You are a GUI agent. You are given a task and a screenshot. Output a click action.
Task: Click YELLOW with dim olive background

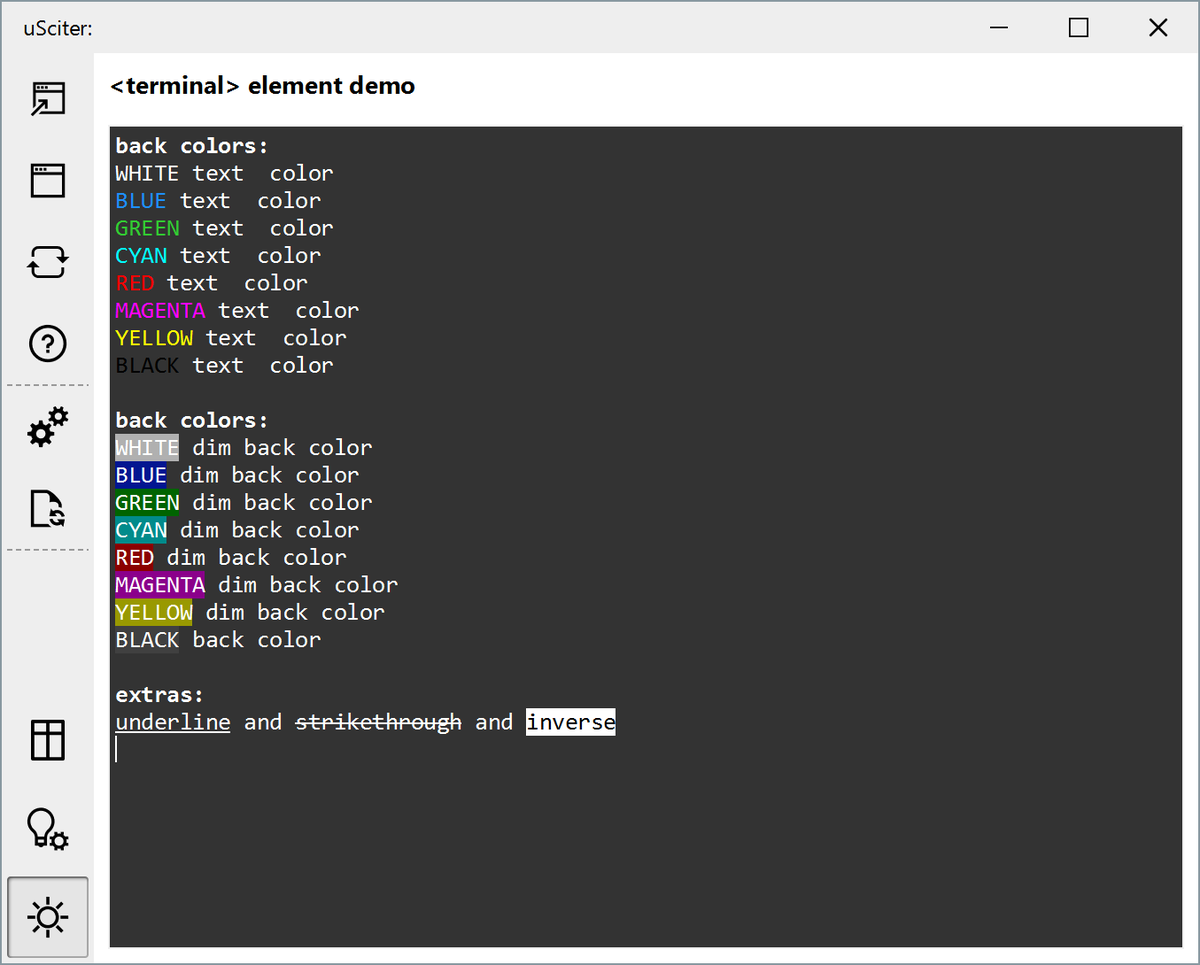[x=154, y=613]
